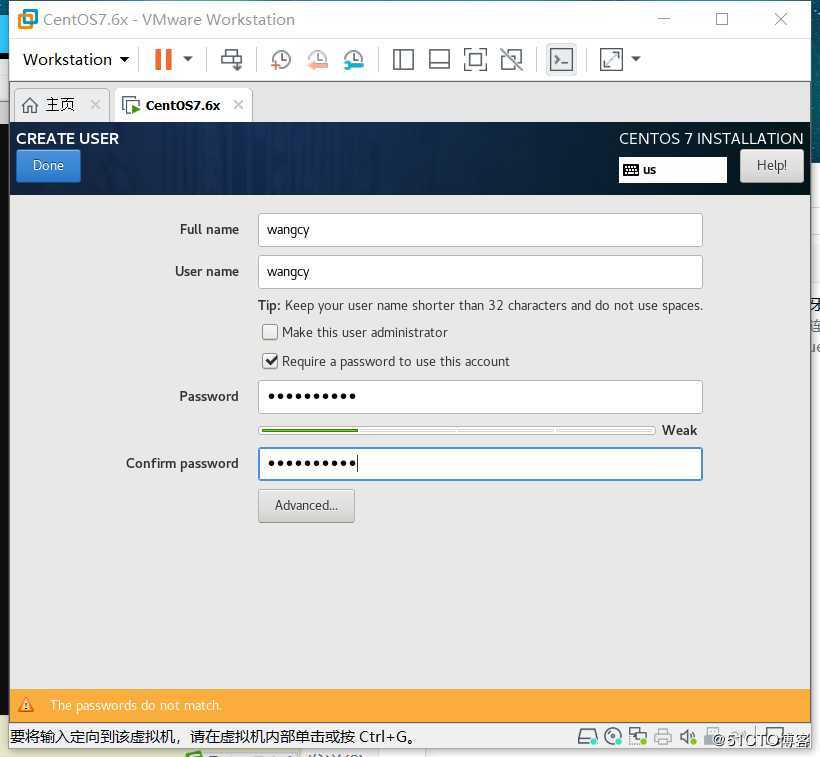The width and height of the screenshot is (820, 757).
Task: Click the VMware Workstation logo icon
Action: point(28,19)
